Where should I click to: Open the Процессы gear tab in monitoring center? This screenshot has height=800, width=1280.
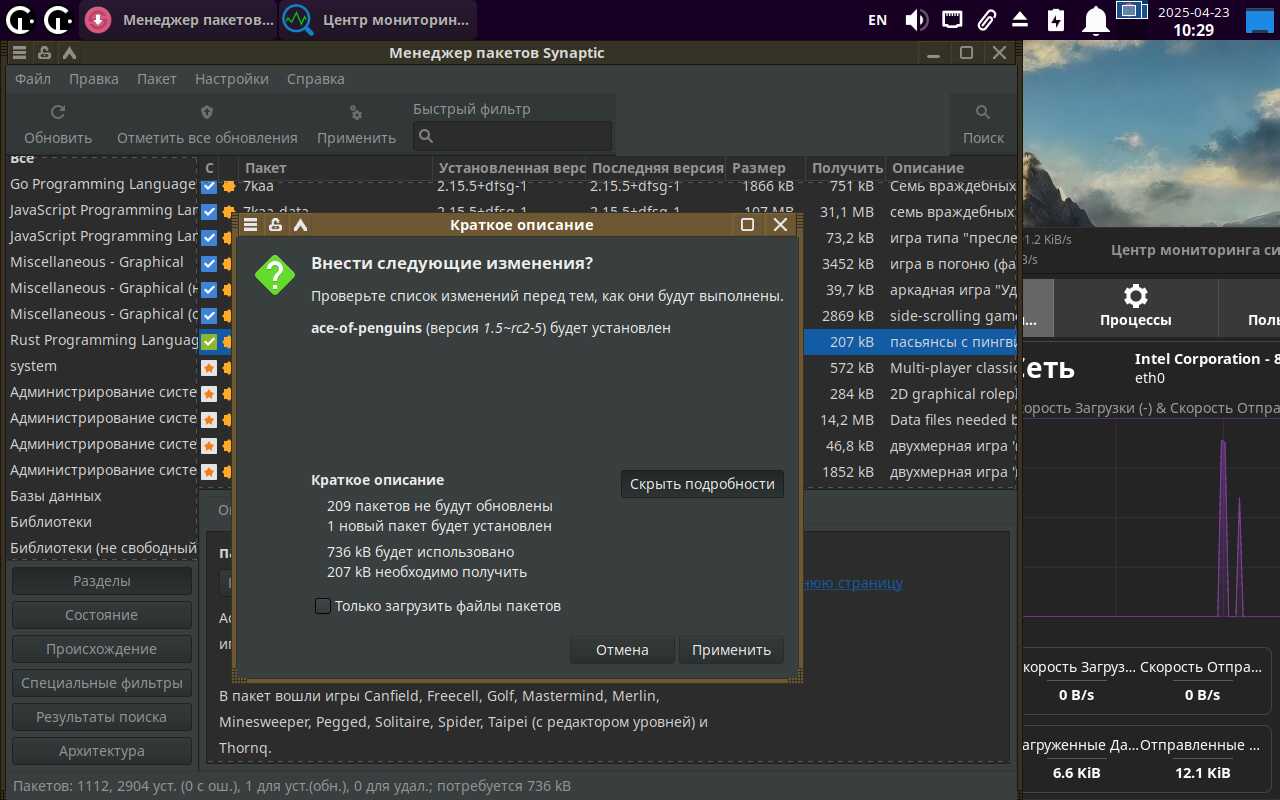pyautogui.click(x=1135, y=307)
